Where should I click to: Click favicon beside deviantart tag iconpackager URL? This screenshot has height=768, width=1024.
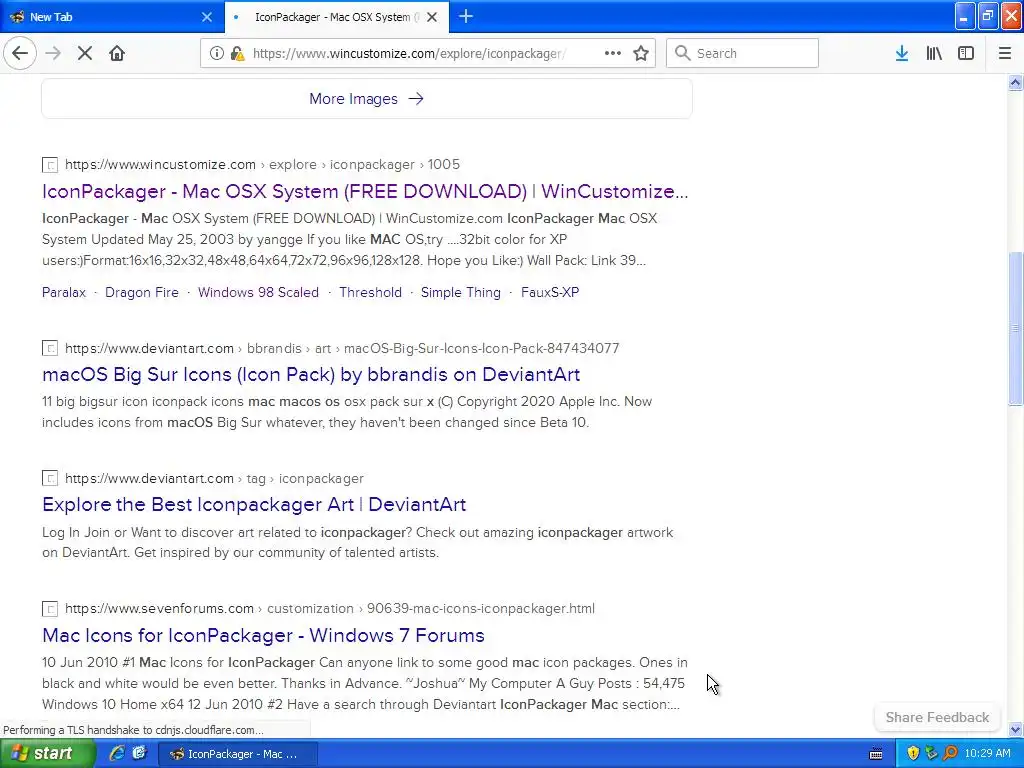(x=50, y=479)
